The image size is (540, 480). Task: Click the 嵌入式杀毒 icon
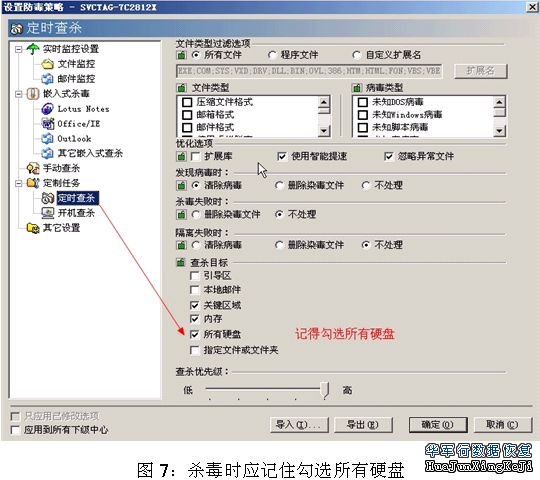(x=33, y=94)
